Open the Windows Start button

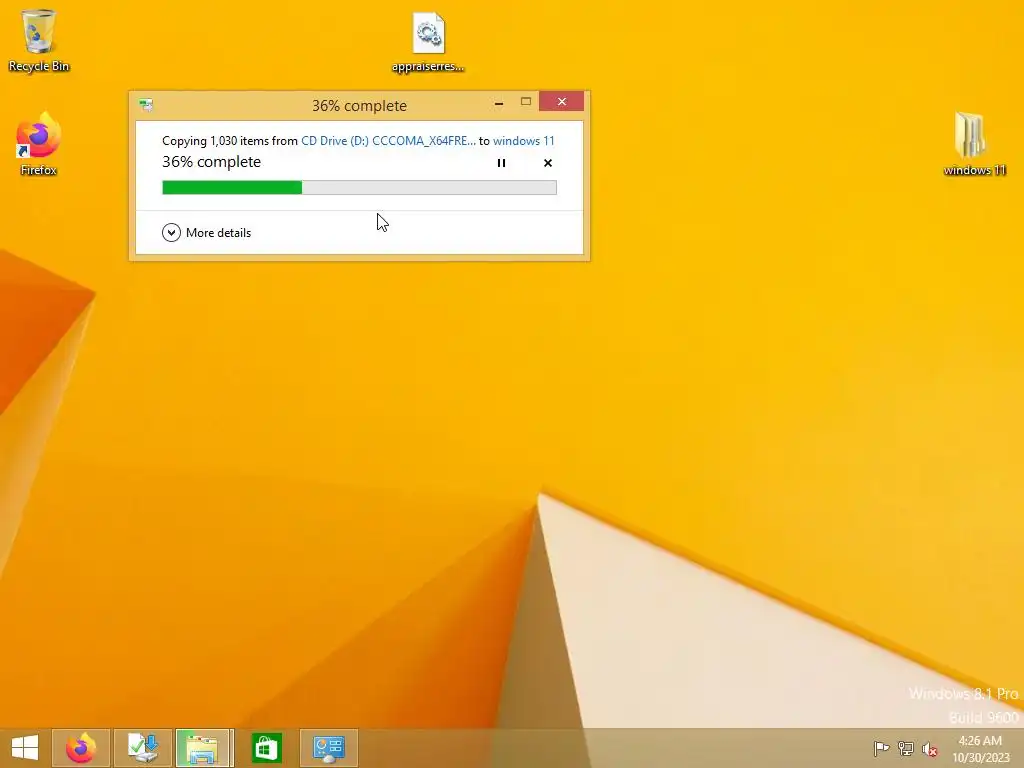25,748
